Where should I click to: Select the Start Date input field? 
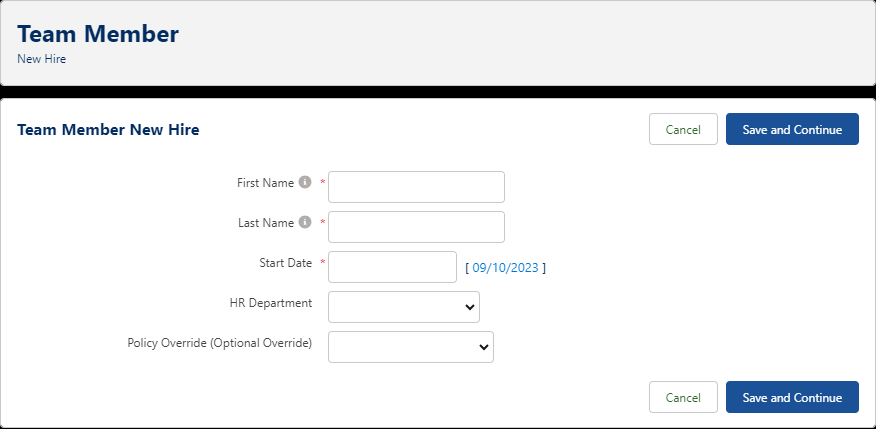pos(392,267)
